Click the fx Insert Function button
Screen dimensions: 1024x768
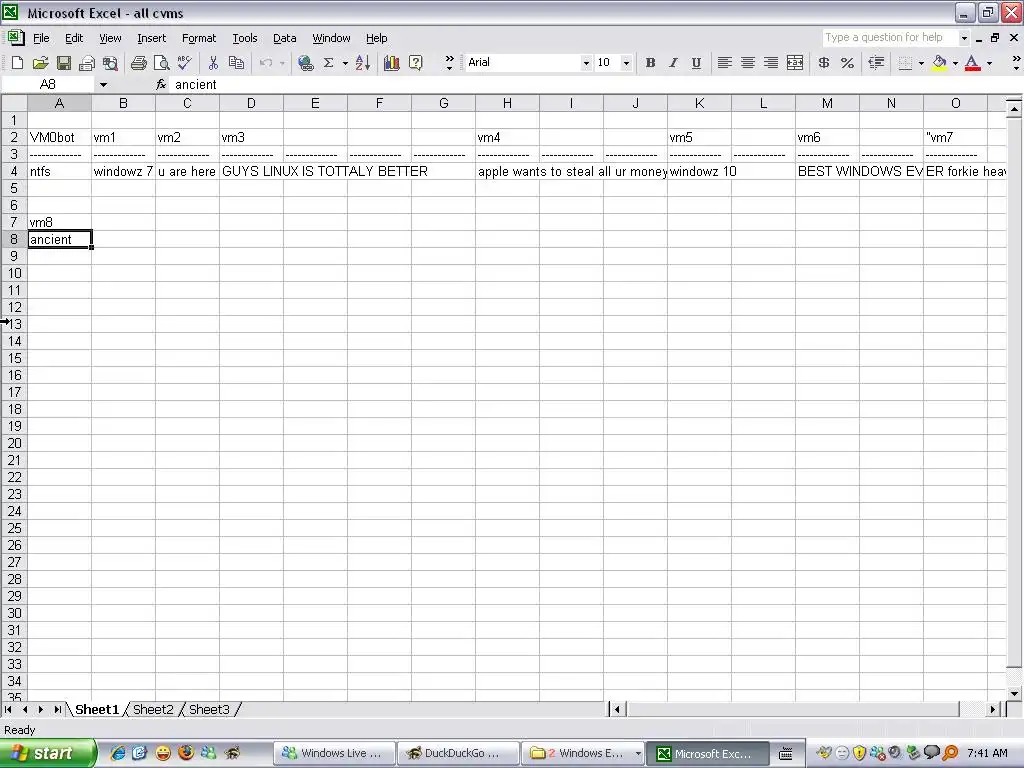tap(161, 84)
